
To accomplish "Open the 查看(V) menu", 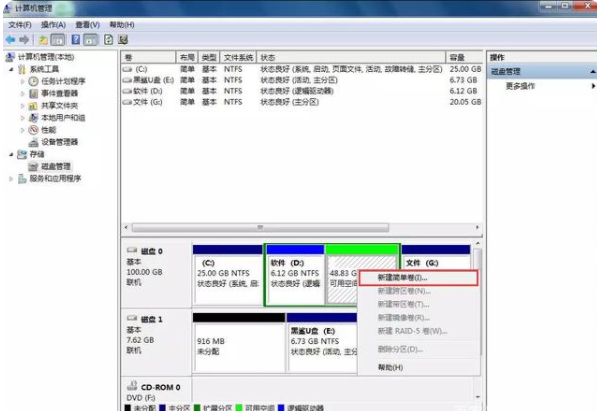I will point(88,25).
